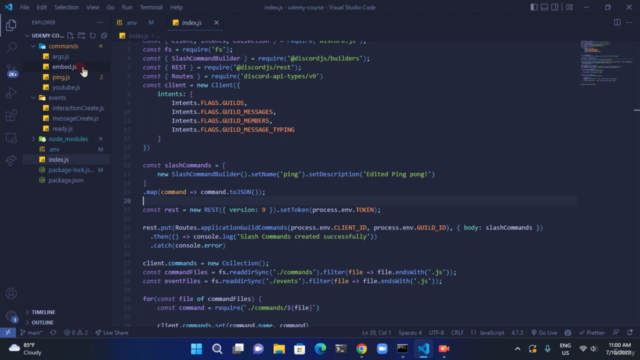
Task: Open Windows taskbar Search
Action: click(217, 349)
